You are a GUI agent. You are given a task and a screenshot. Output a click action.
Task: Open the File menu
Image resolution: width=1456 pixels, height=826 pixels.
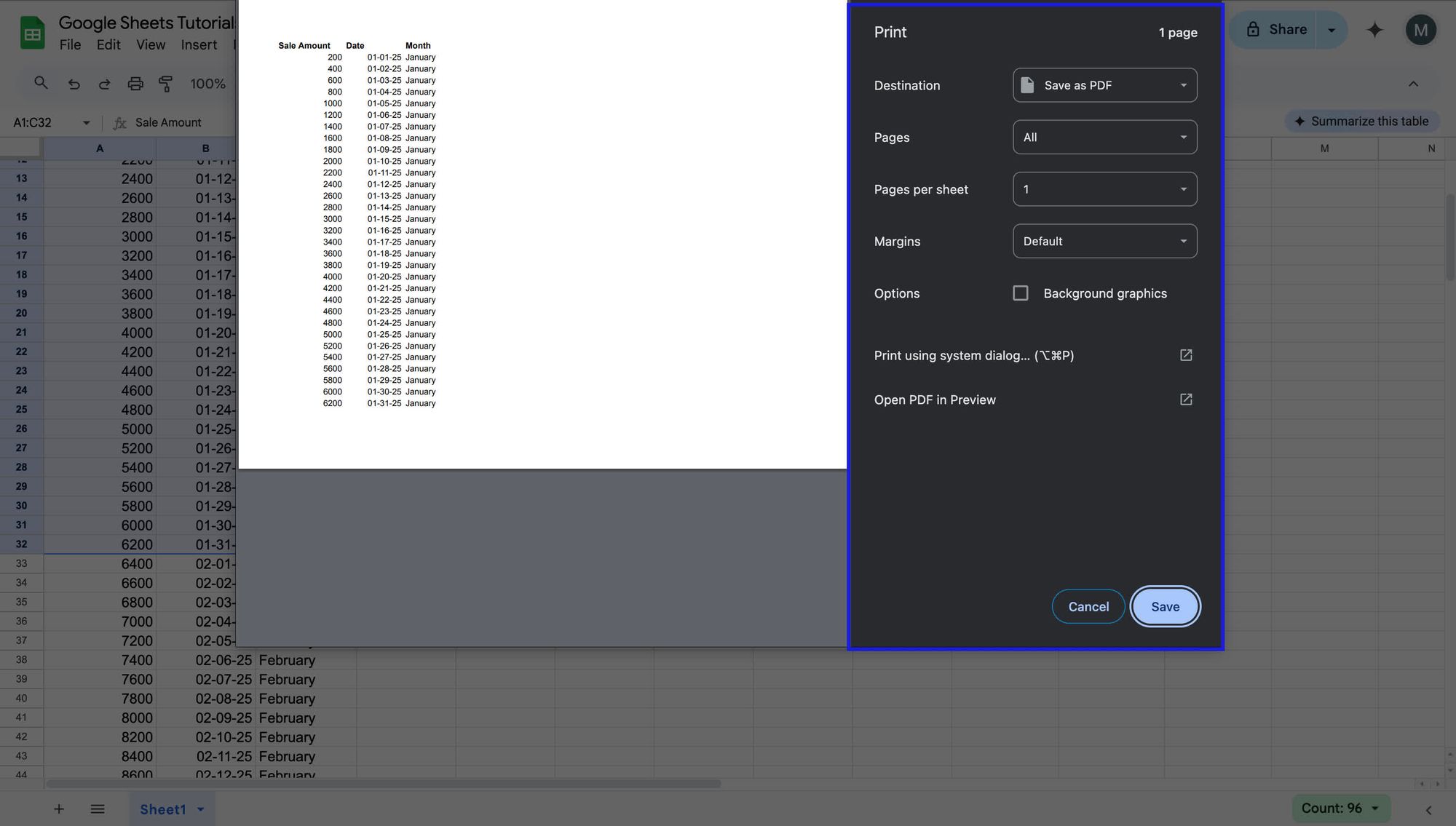[70, 44]
